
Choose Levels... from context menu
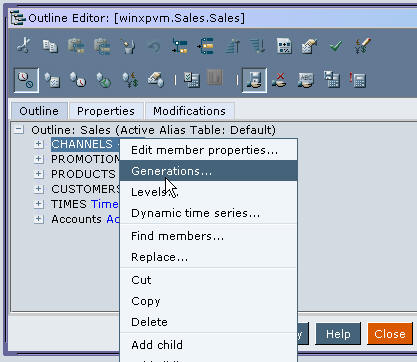click(x=208, y=192)
